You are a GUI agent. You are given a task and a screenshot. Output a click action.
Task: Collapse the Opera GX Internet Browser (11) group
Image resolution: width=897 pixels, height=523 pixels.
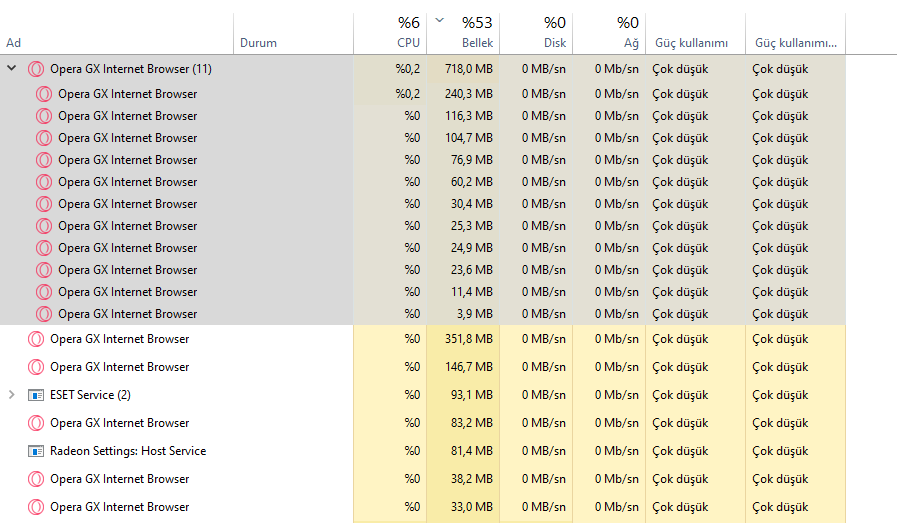click(x=12, y=69)
